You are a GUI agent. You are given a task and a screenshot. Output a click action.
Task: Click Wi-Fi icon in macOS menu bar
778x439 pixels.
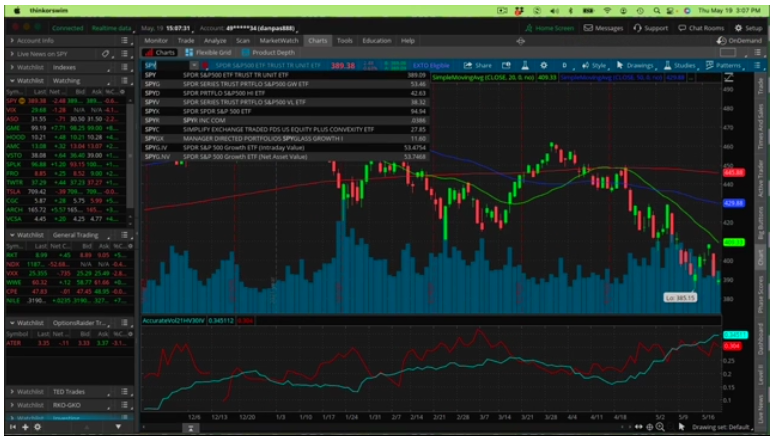607,10
